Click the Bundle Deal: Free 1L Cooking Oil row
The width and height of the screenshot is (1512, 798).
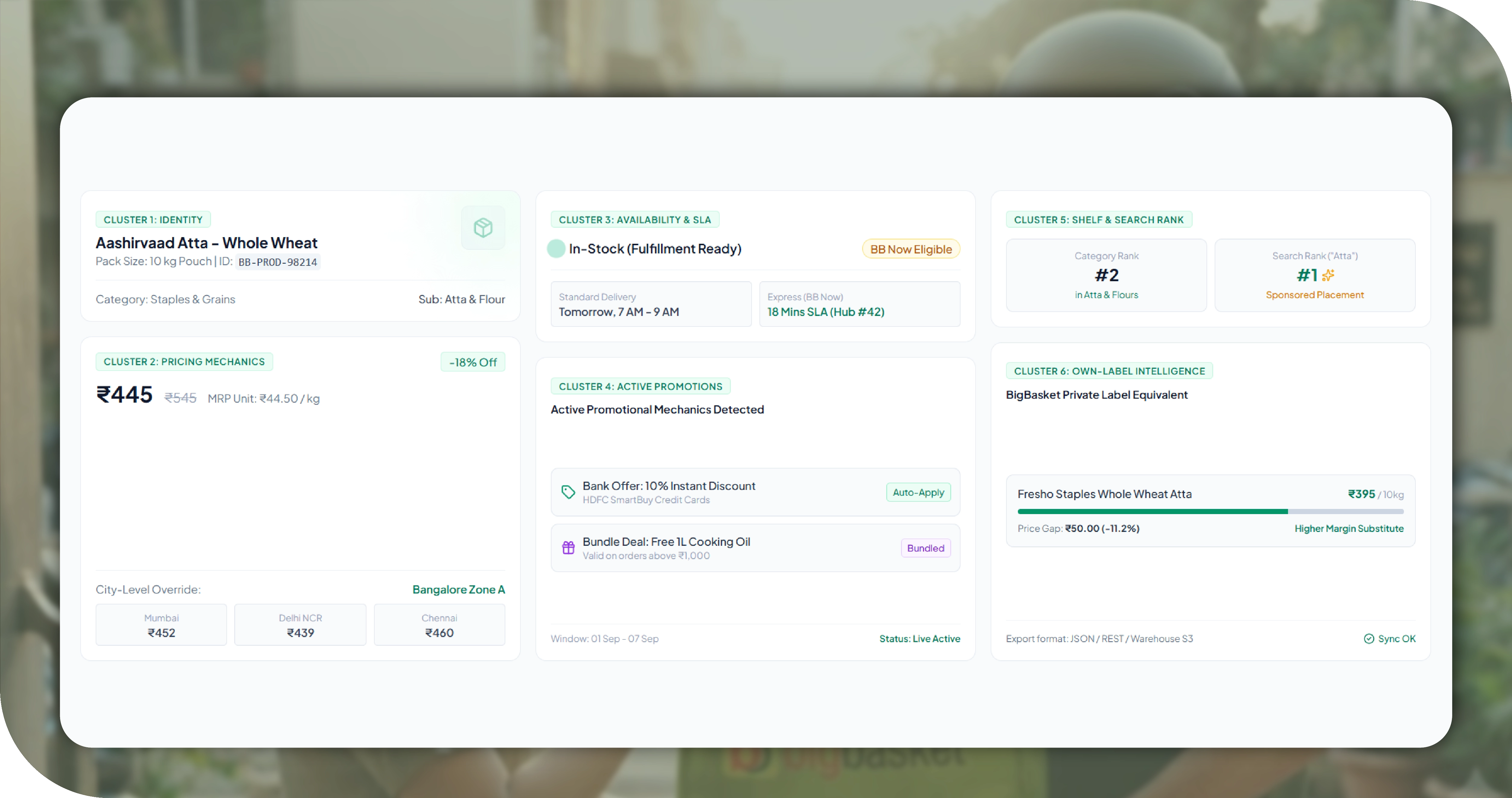click(756, 548)
